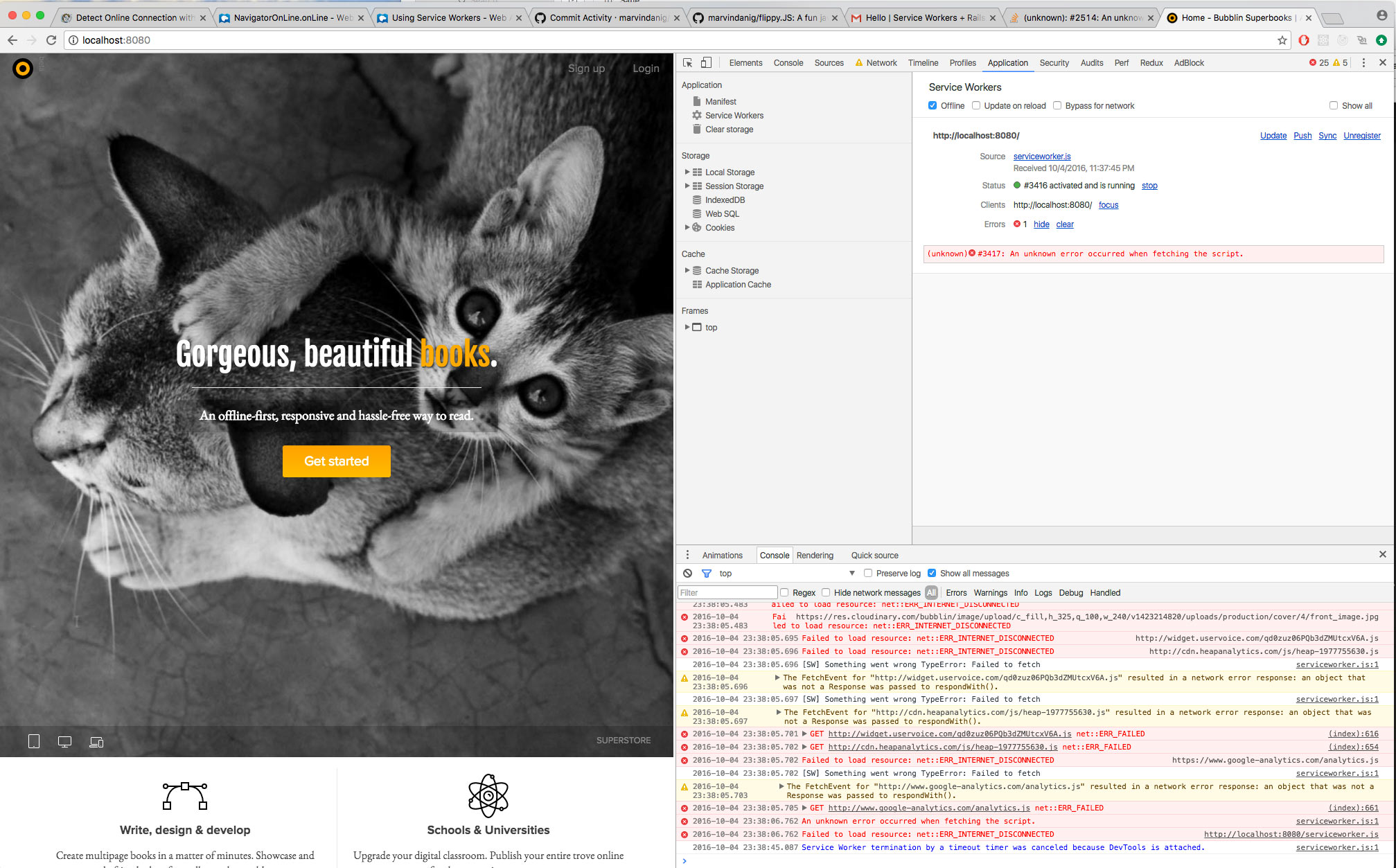Click the inspect element picker icon
This screenshot has width=1396, height=868.
tap(687, 63)
